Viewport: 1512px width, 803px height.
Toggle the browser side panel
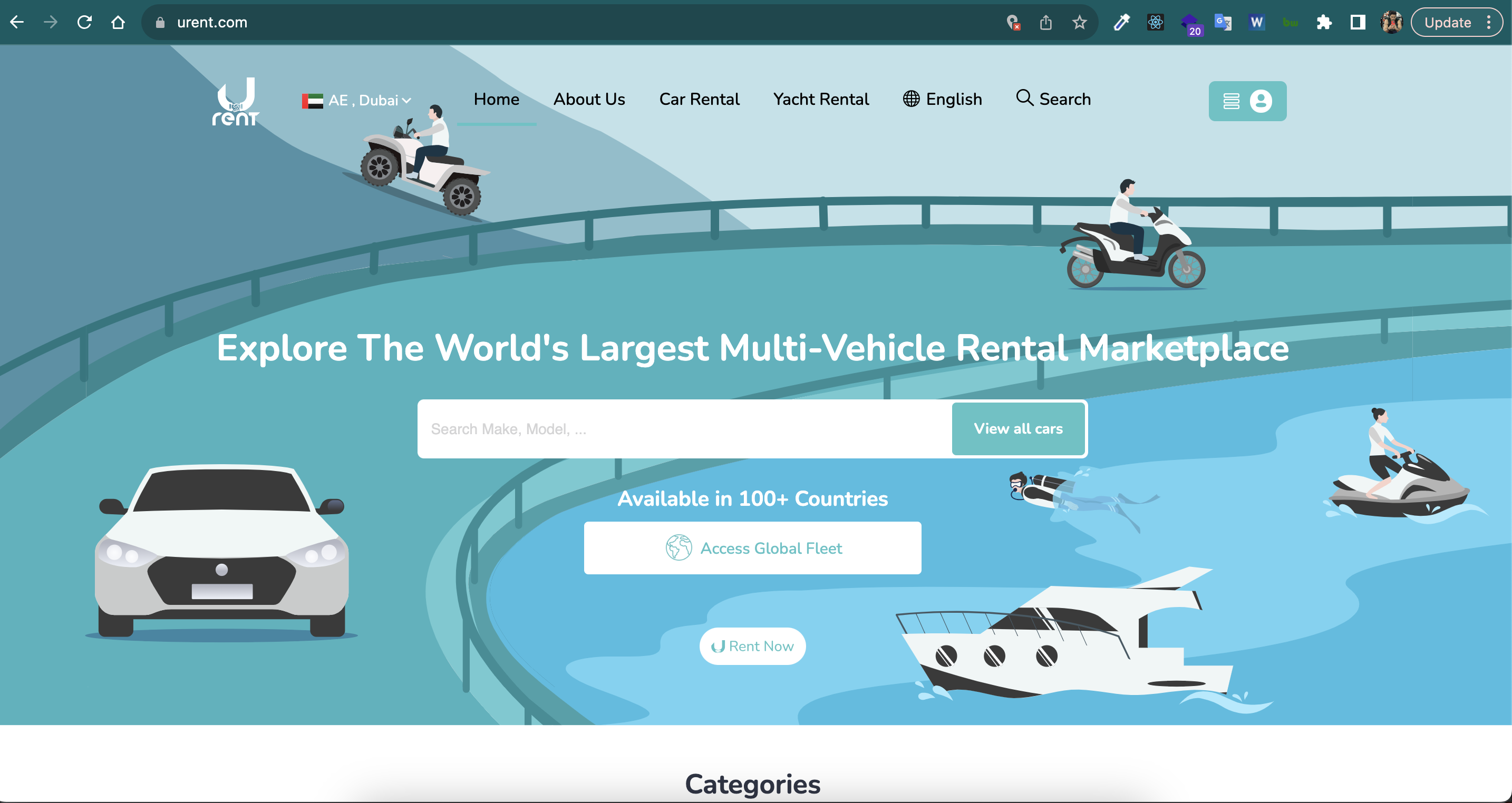tap(1357, 22)
